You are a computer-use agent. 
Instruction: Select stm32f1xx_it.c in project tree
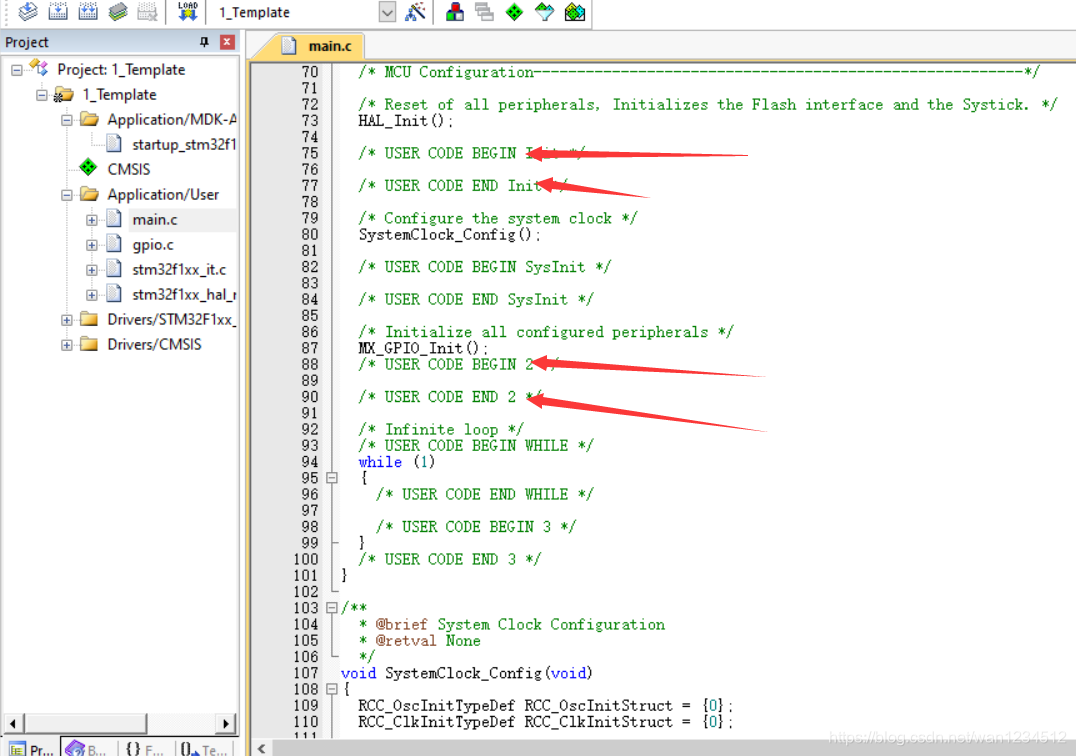pos(179,269)
